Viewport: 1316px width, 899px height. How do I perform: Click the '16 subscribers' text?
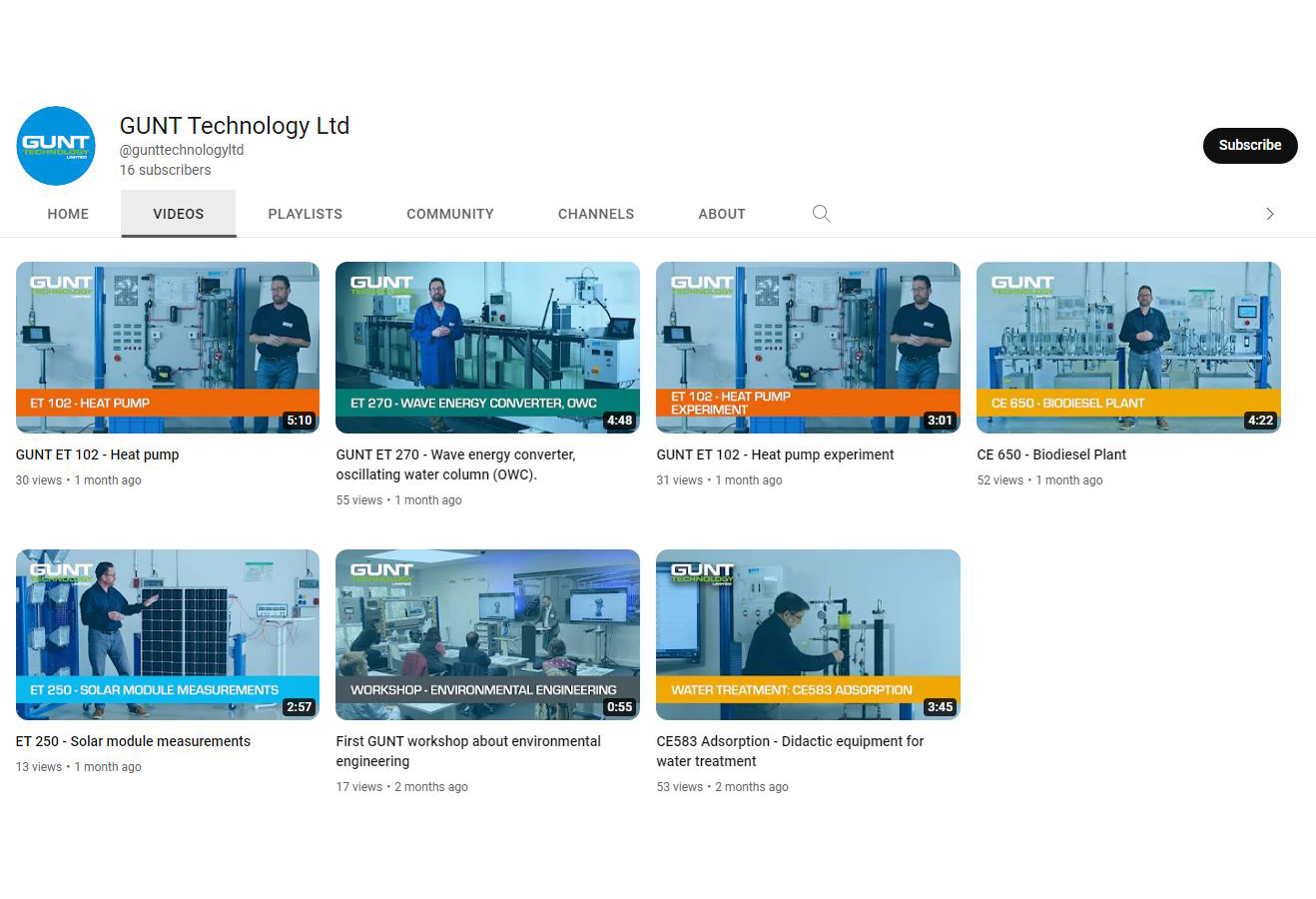[166, 170]
